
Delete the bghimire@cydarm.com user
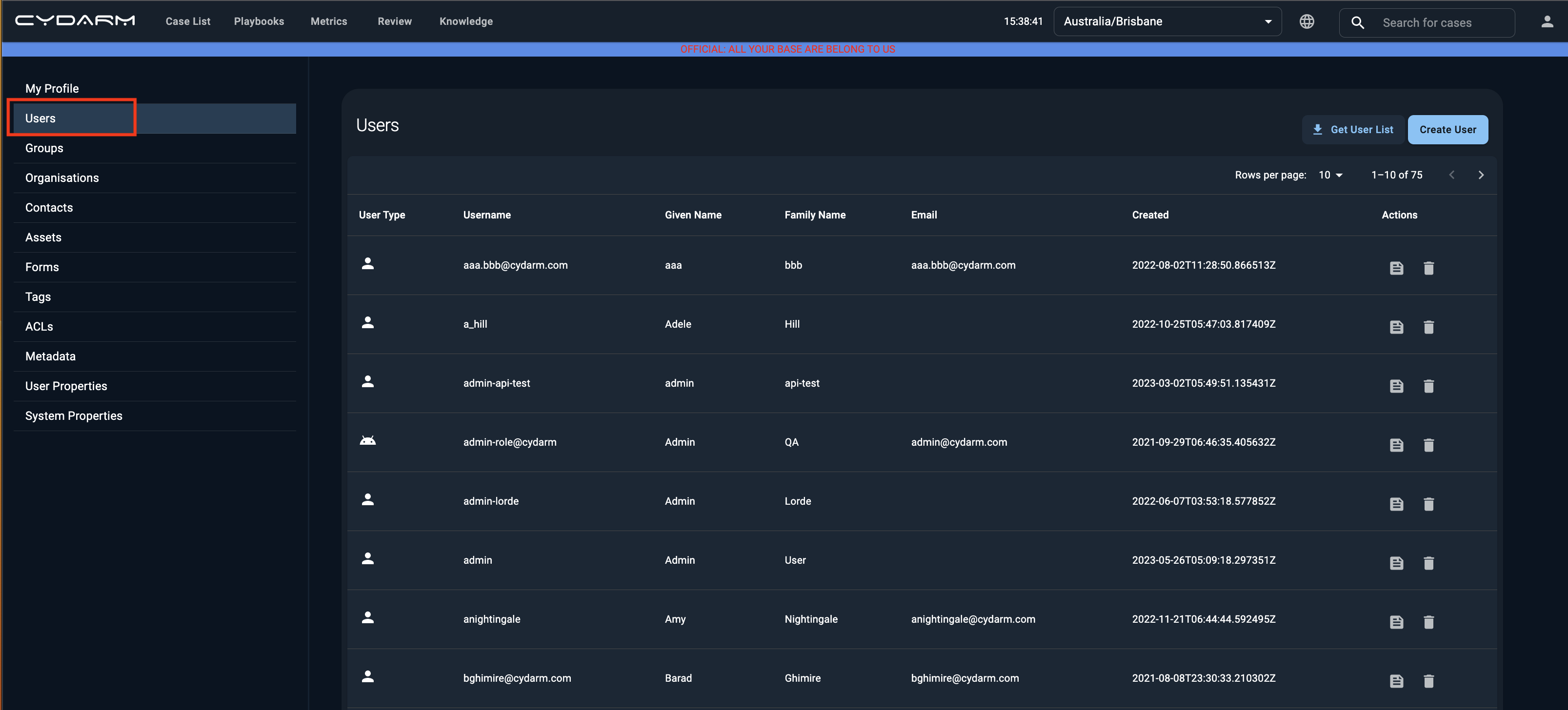pos(1428,681)
